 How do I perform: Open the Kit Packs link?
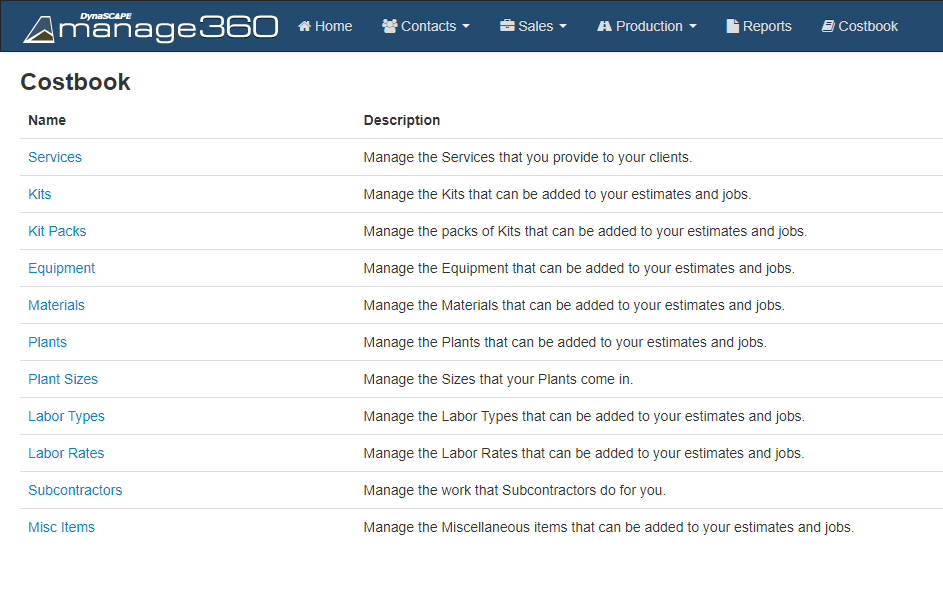57,231
